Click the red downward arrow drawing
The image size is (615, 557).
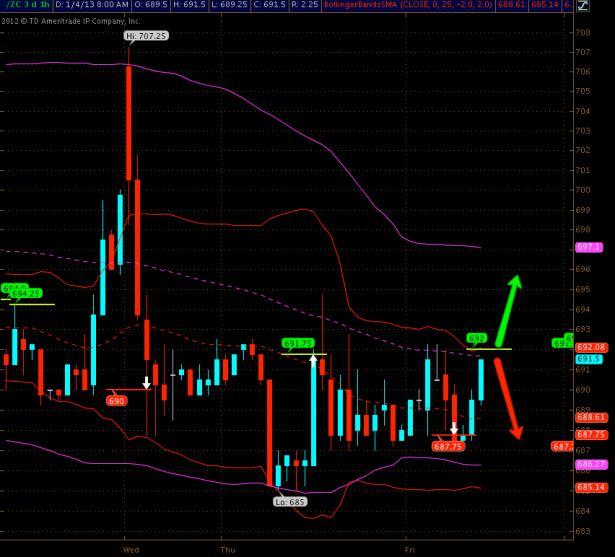508,398
